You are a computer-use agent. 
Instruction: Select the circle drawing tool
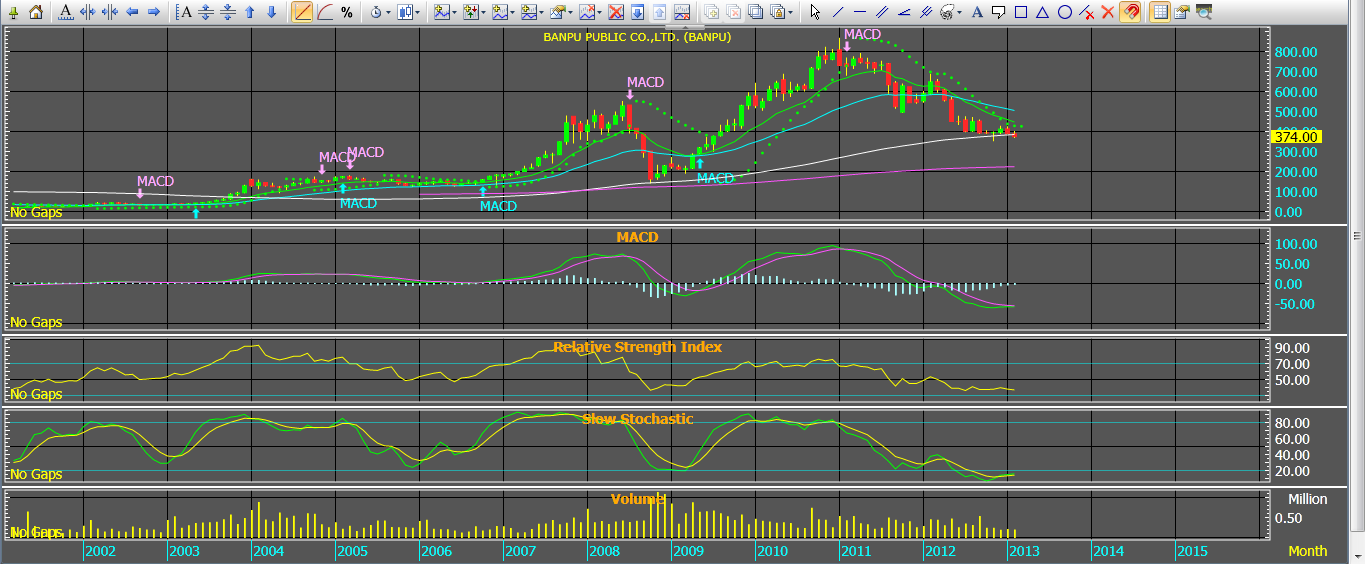pyautogui.click(x=1065, y=12)
